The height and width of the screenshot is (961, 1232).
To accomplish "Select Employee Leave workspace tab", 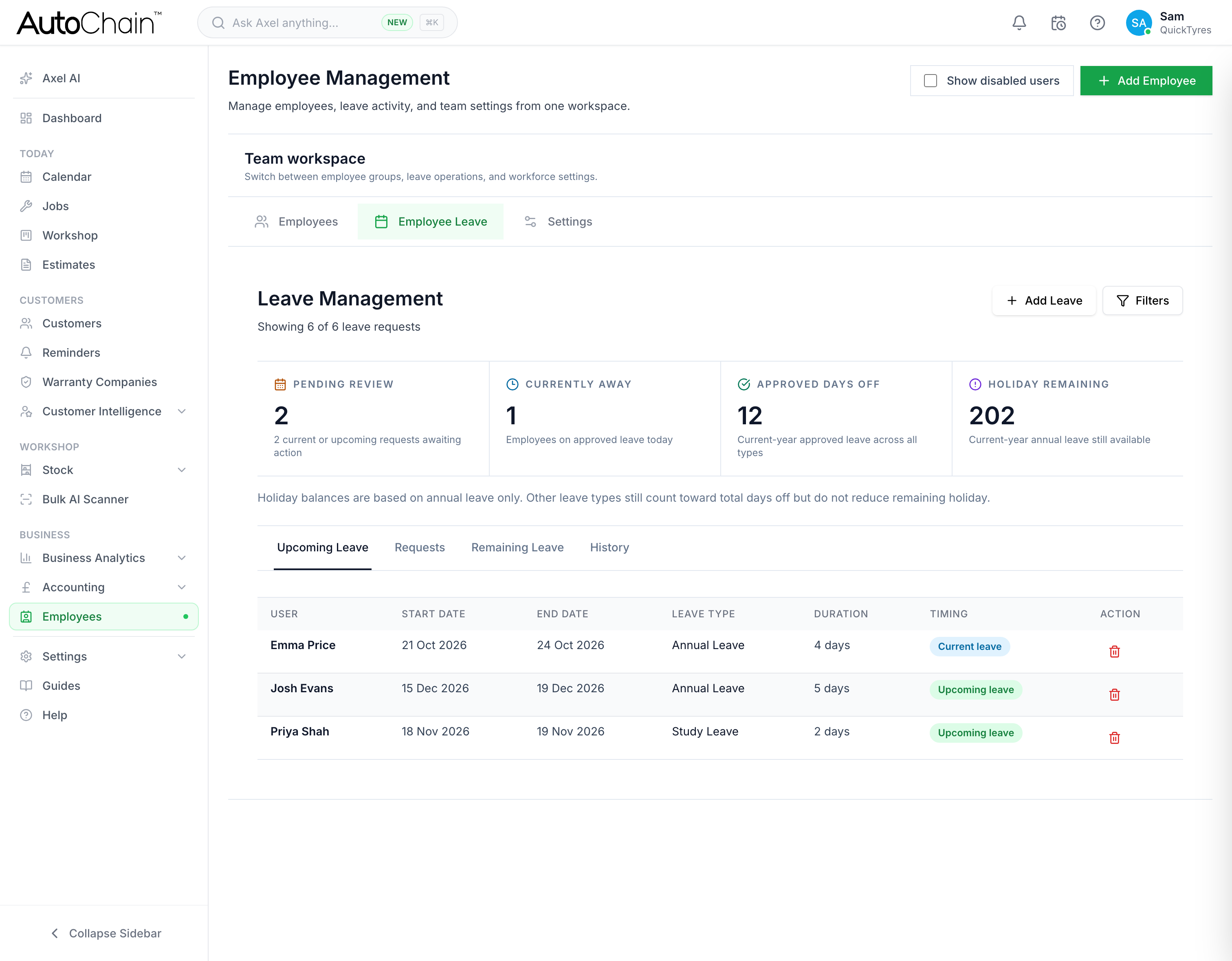I will coord(430,222).
